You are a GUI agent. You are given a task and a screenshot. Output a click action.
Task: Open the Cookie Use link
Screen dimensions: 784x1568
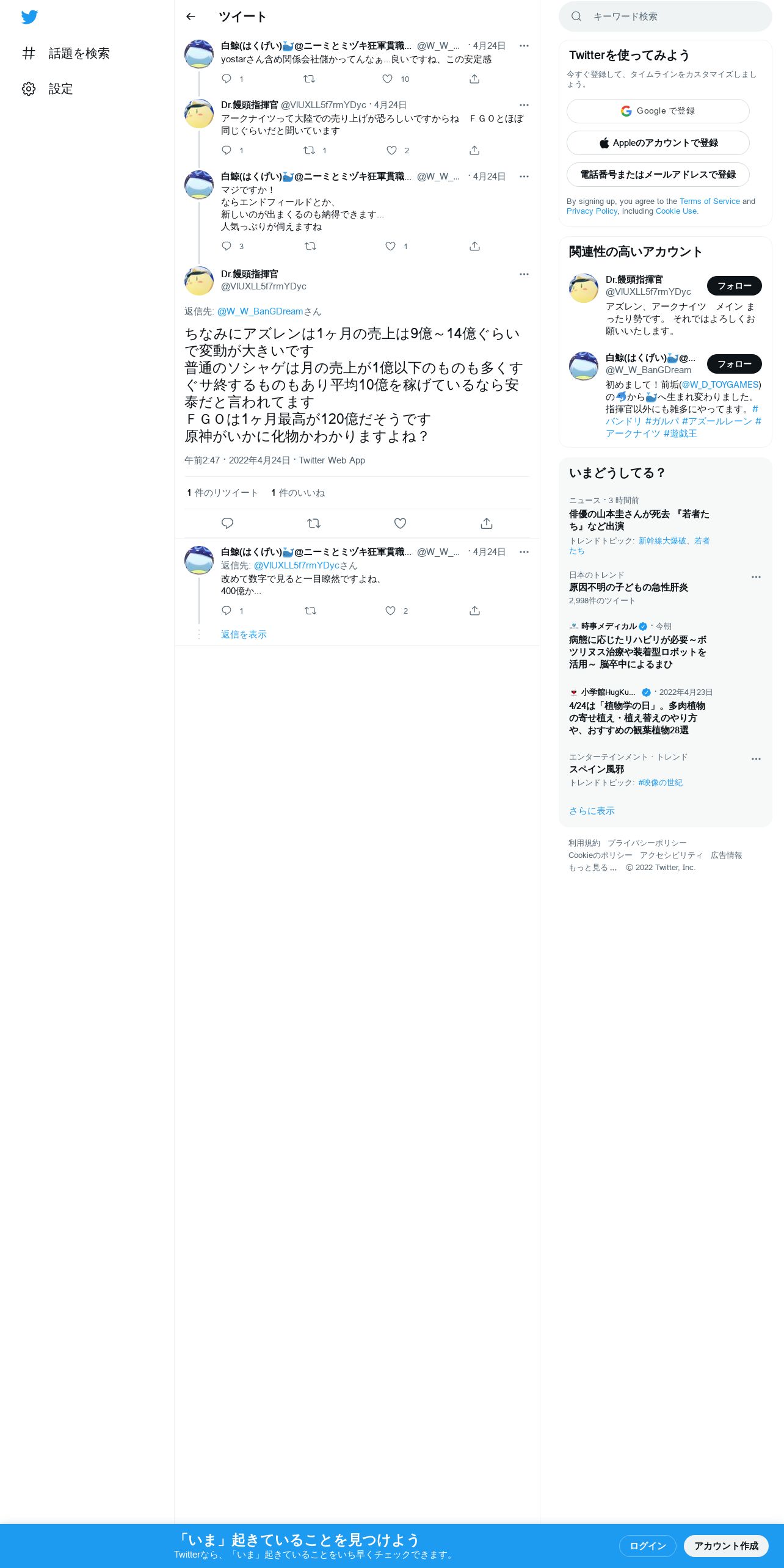coord(676,211)
